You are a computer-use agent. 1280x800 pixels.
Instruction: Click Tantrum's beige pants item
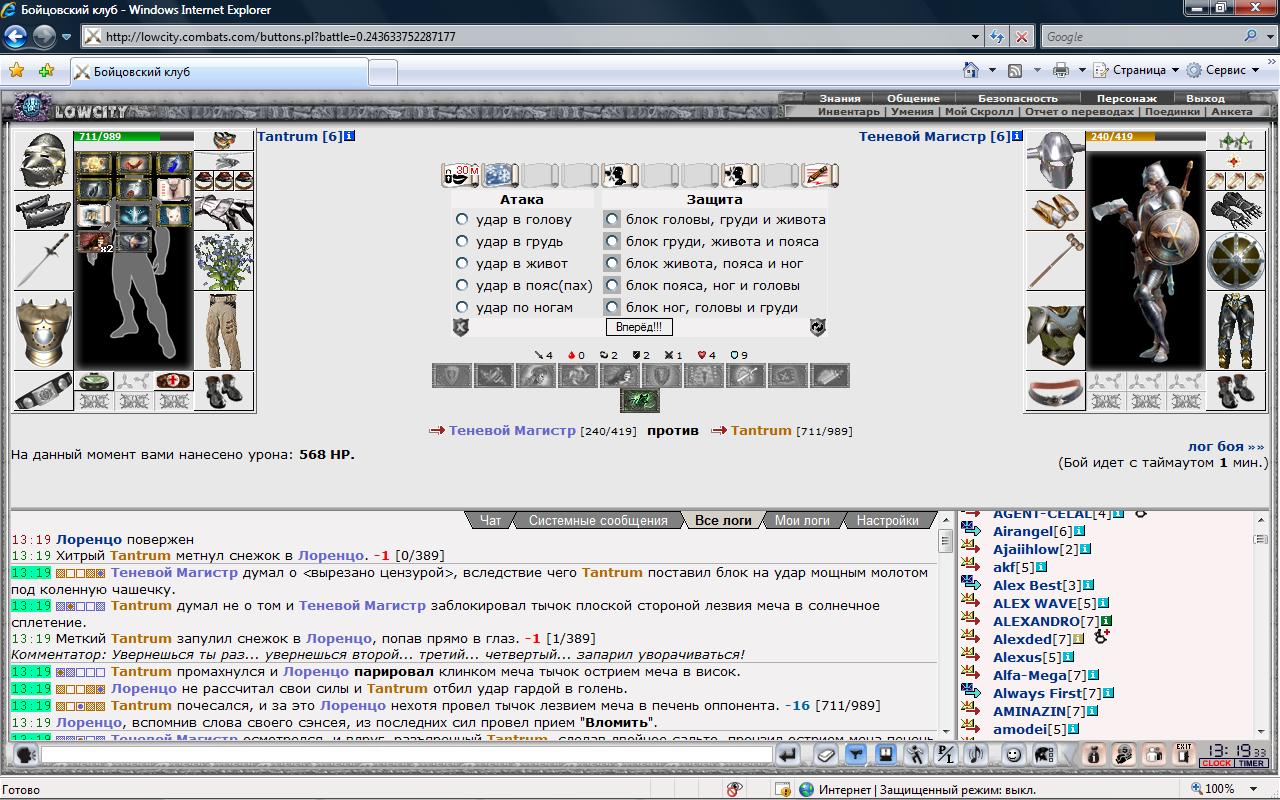point(224,331)
